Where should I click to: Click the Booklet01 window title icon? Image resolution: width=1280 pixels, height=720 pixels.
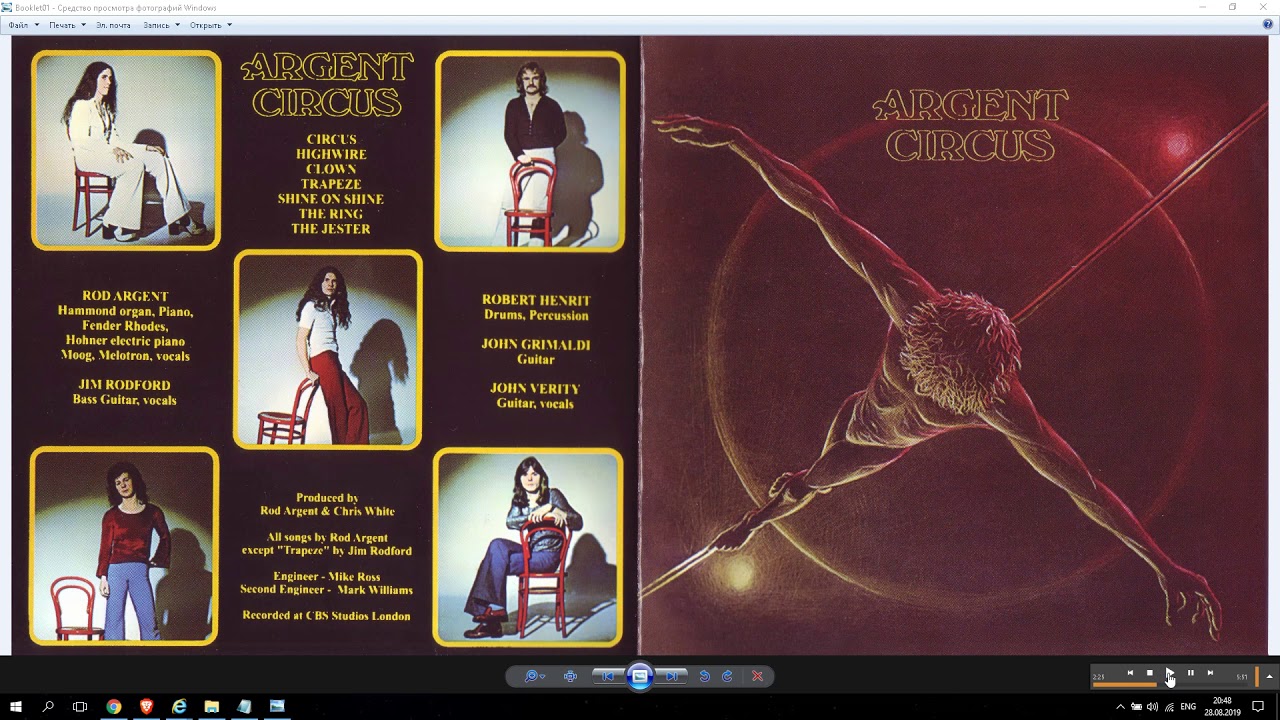point(8,7)
